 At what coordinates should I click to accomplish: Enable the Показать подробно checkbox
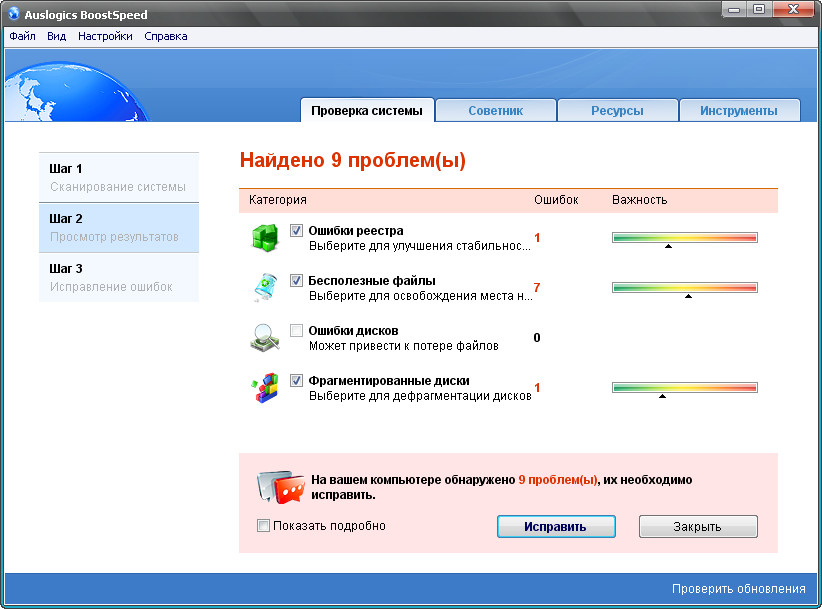point(263,525)
